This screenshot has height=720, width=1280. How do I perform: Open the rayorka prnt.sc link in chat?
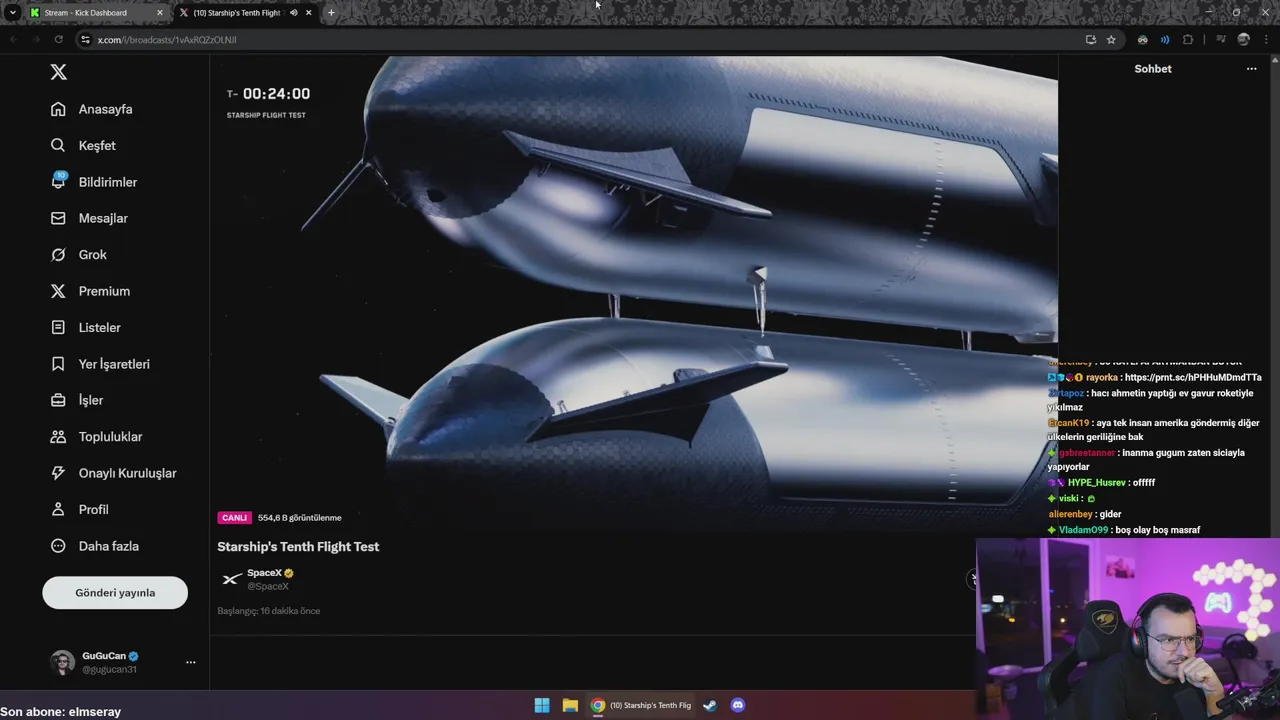[x=1193, y=378]
